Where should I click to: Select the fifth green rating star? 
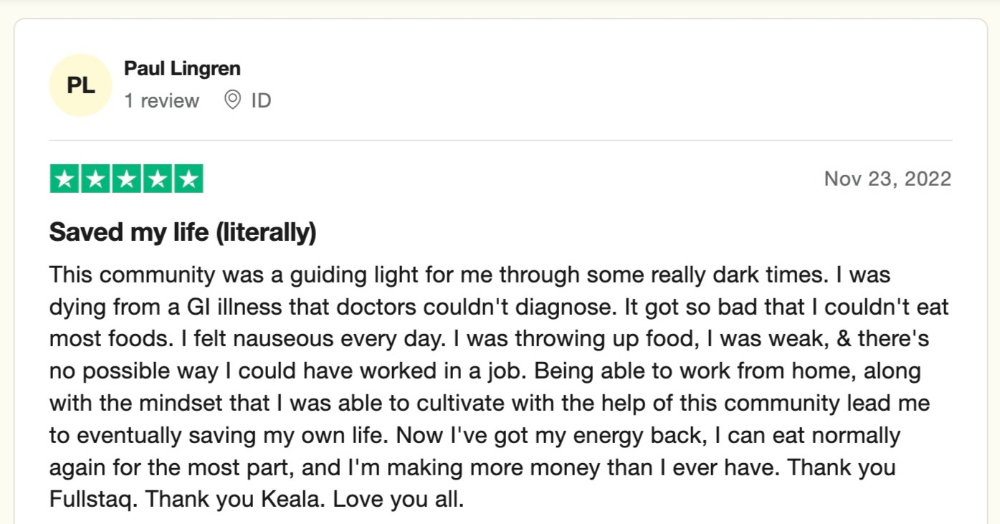point(189,178)
